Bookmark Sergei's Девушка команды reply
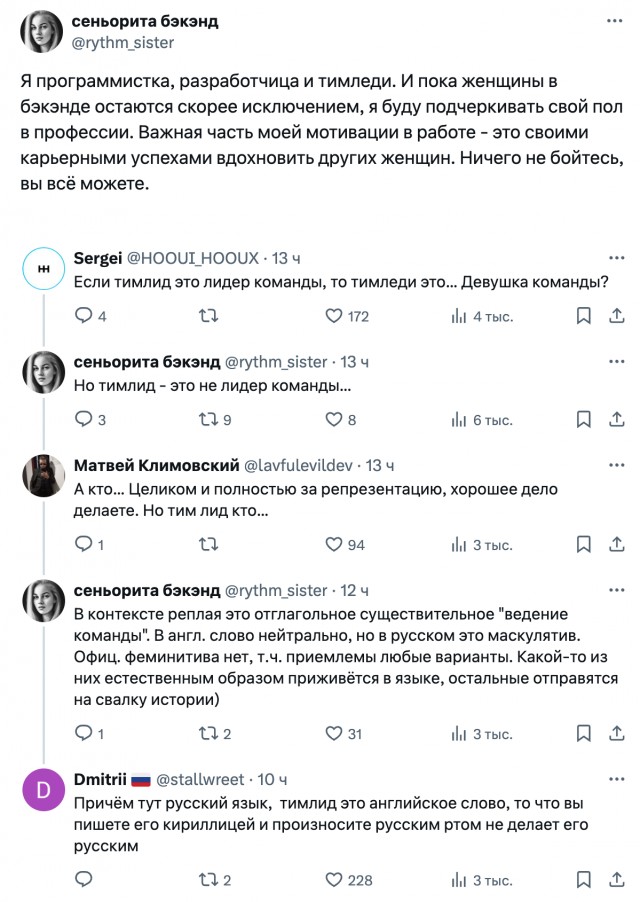This screenshot has width=640, height=902. click(582, 315)
